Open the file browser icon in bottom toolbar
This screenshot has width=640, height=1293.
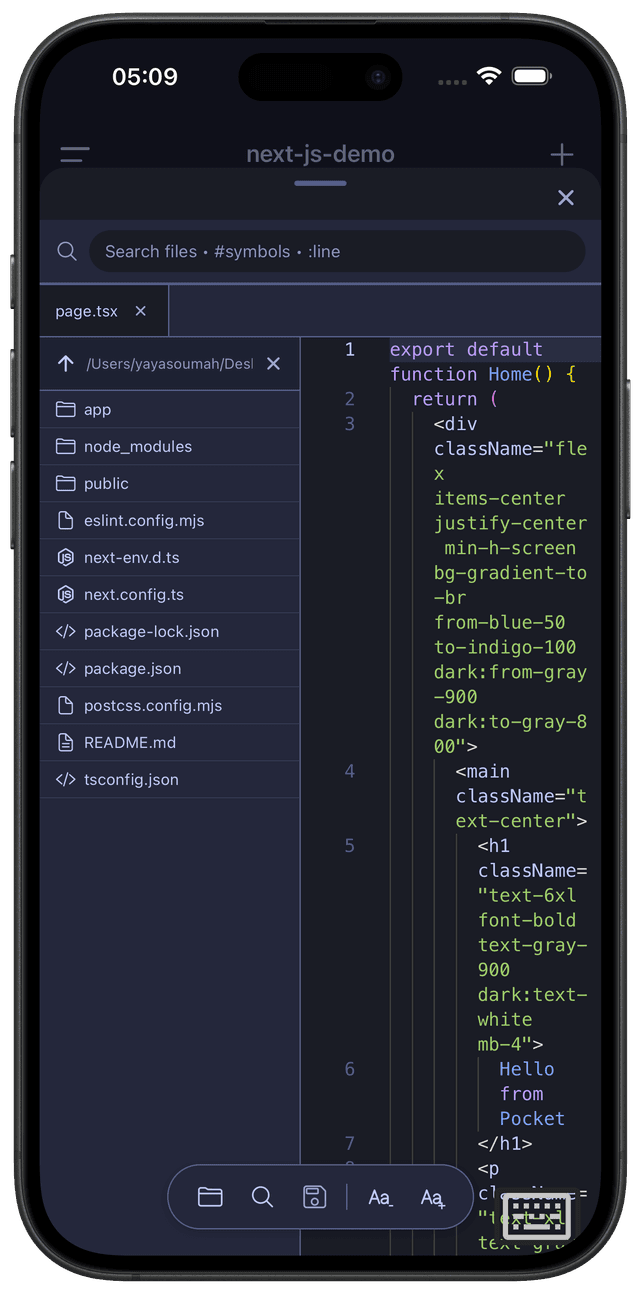[210, 1197]
